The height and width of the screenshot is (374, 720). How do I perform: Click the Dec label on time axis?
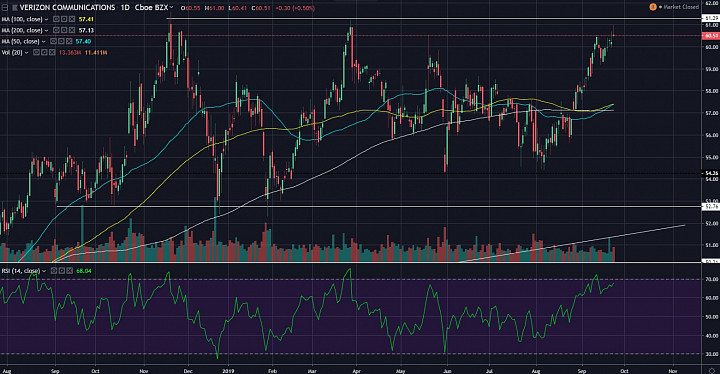[x=188, y=370]
